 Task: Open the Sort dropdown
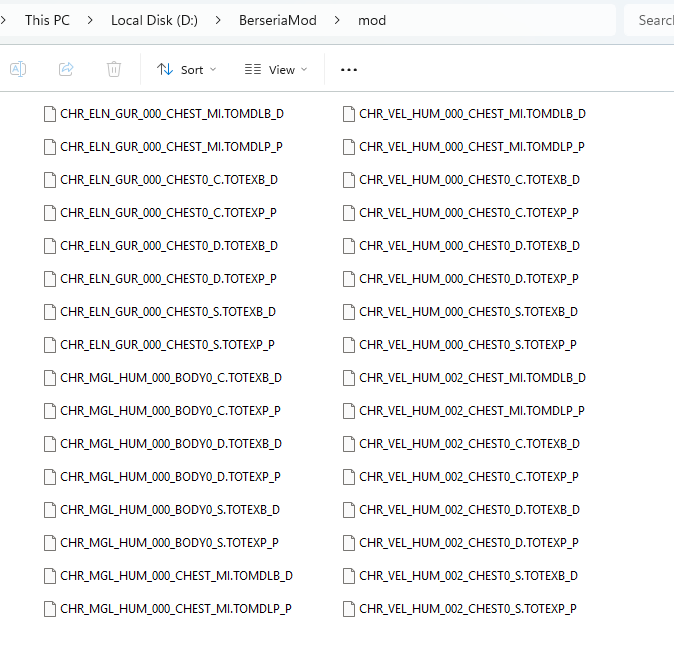coord(187,70)
